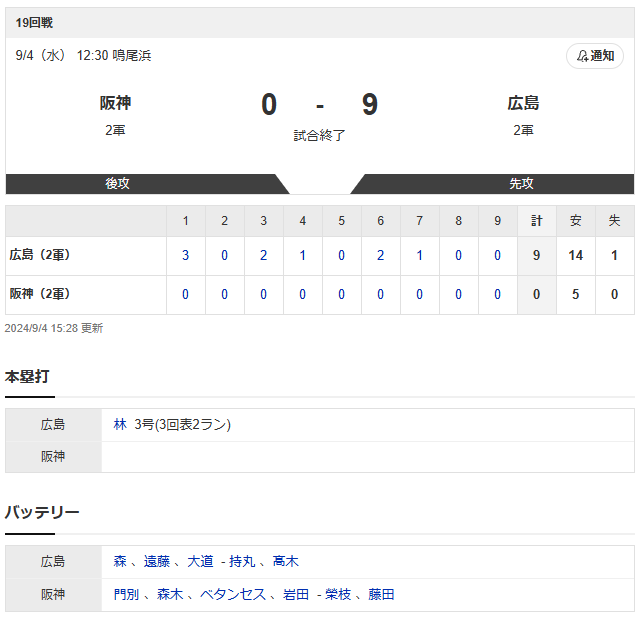This screenshot has width=640, height=623.
Task: Open pitcher 門別 player link
Action: 127,594
